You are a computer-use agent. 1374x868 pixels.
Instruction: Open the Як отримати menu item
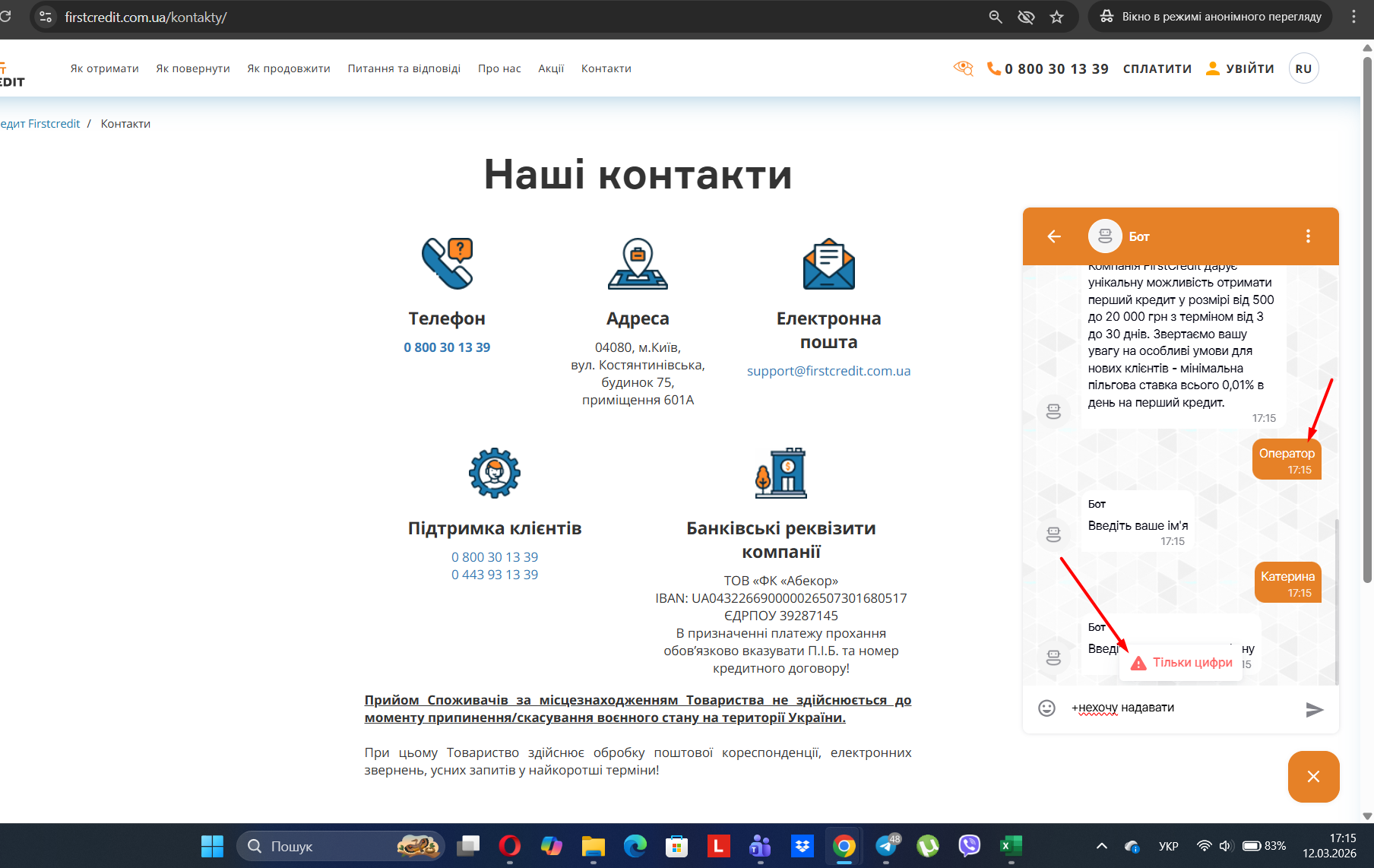point(105,68)
